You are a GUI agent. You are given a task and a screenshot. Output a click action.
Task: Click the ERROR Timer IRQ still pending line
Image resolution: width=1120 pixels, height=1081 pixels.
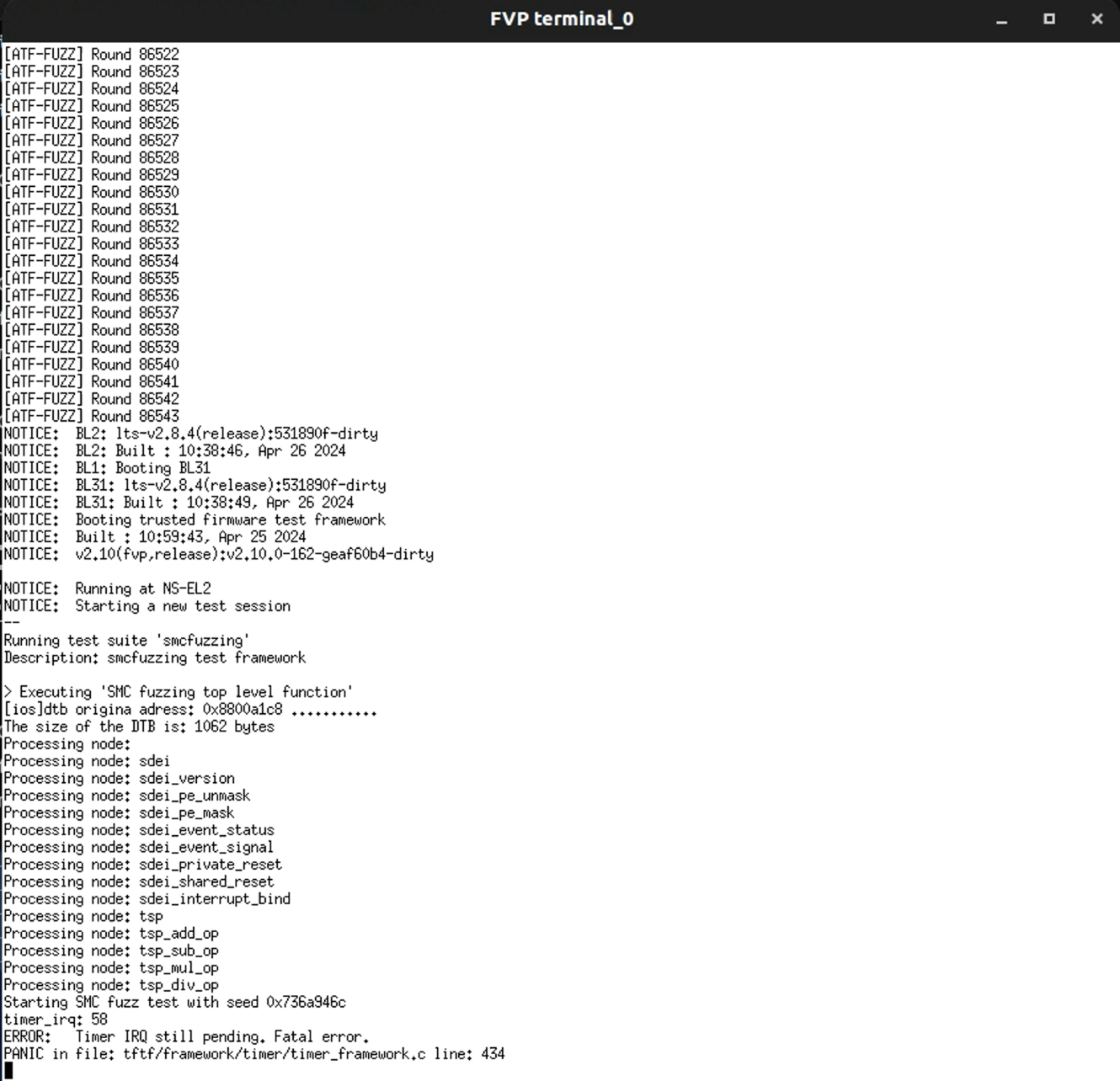pyautogui.click(x=186, y=1036)
